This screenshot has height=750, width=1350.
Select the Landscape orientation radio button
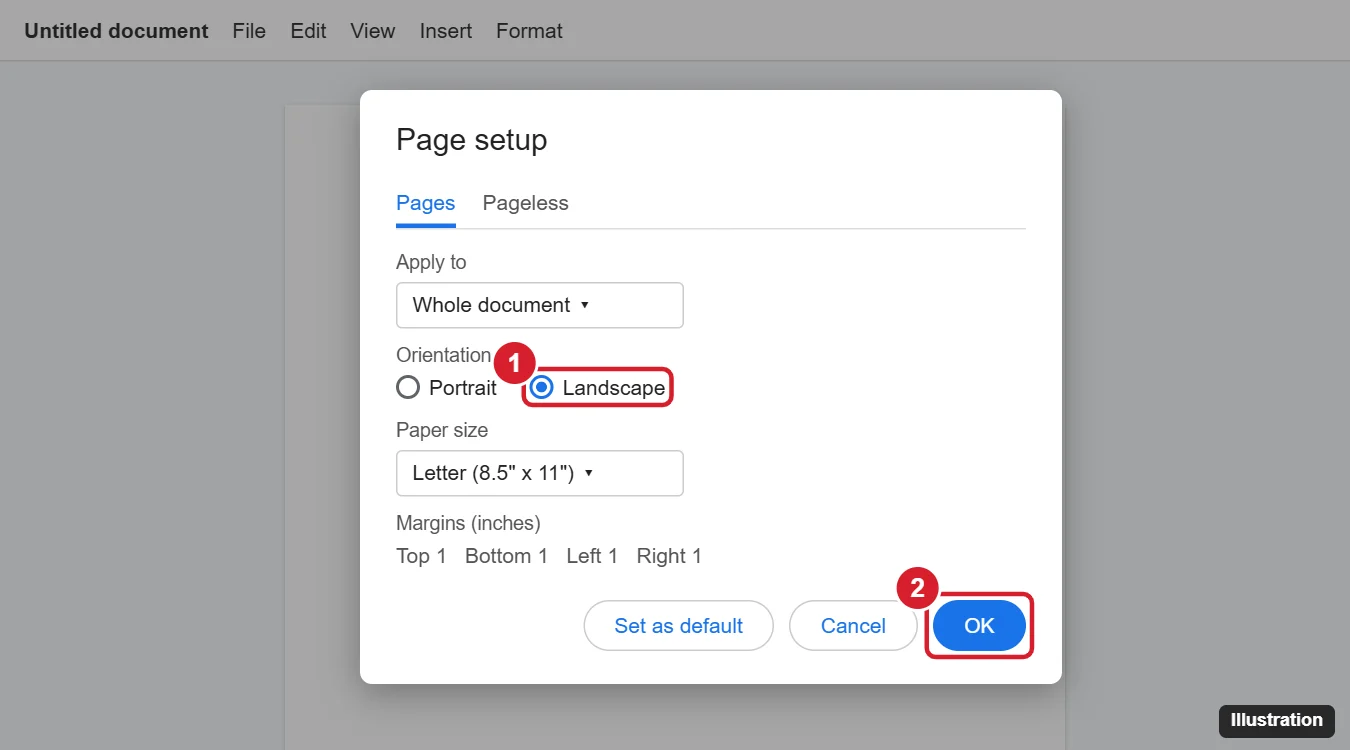[x=541, y=388]
